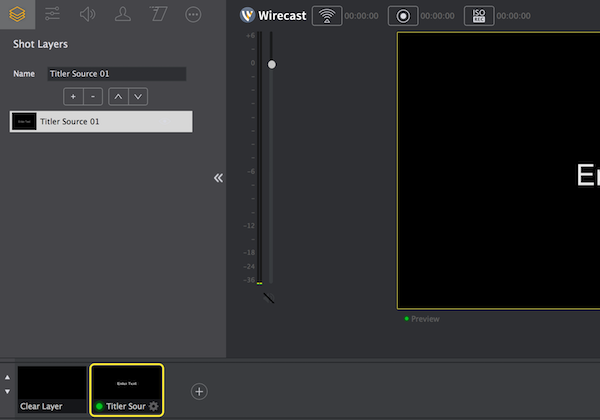Start streaming with the broadcast button
Image resolution: width=600 pixels, height=420 pixels.
(326, 16)
